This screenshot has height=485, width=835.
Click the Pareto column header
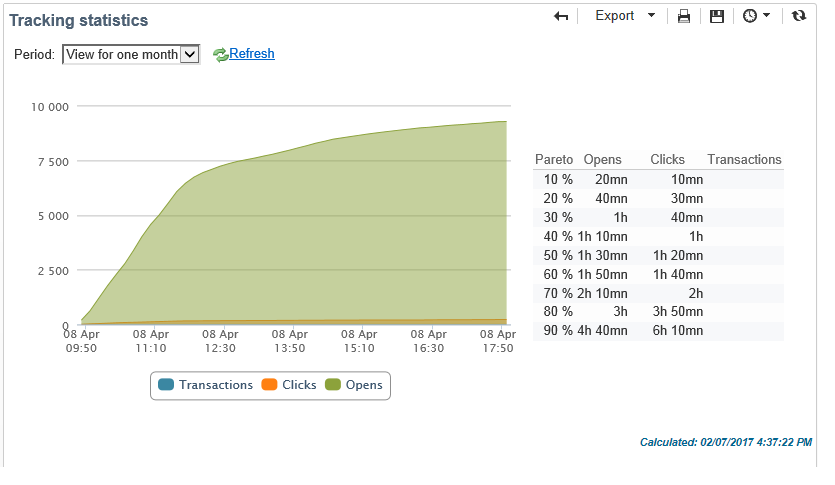point(554,160)
